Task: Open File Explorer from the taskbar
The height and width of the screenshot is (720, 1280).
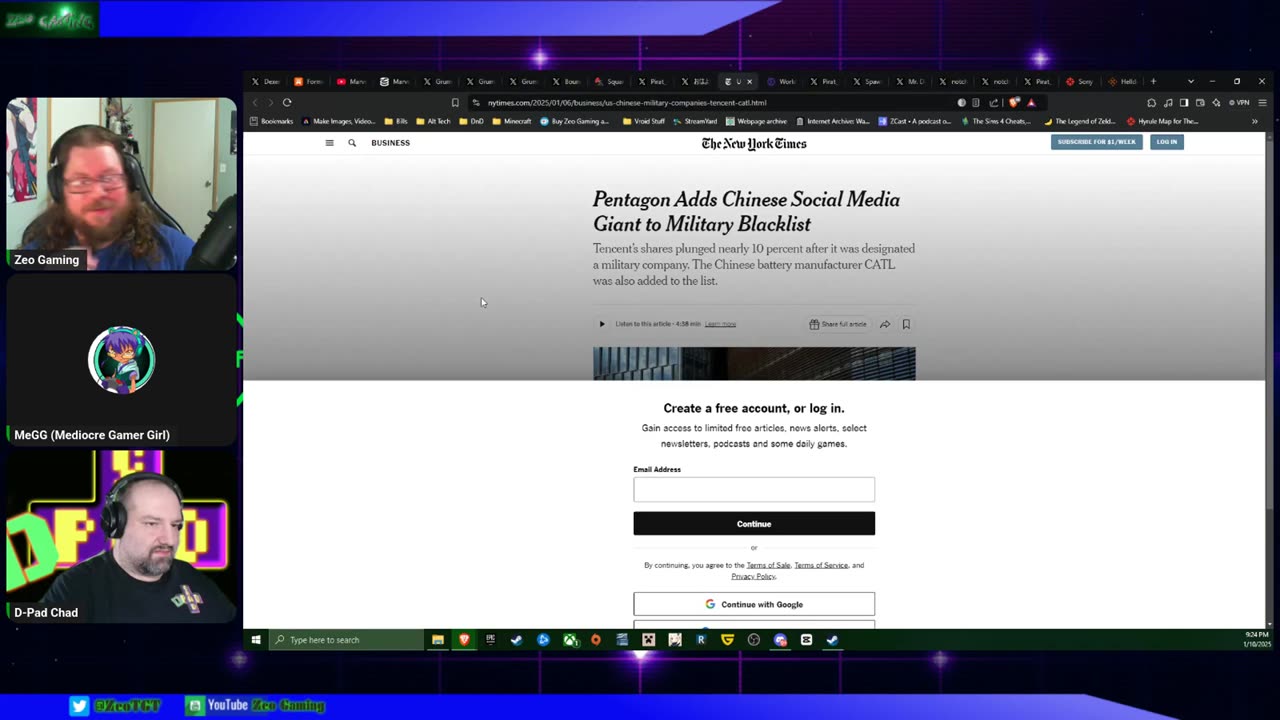Action: pyautogui.click(x=438, y=640)
